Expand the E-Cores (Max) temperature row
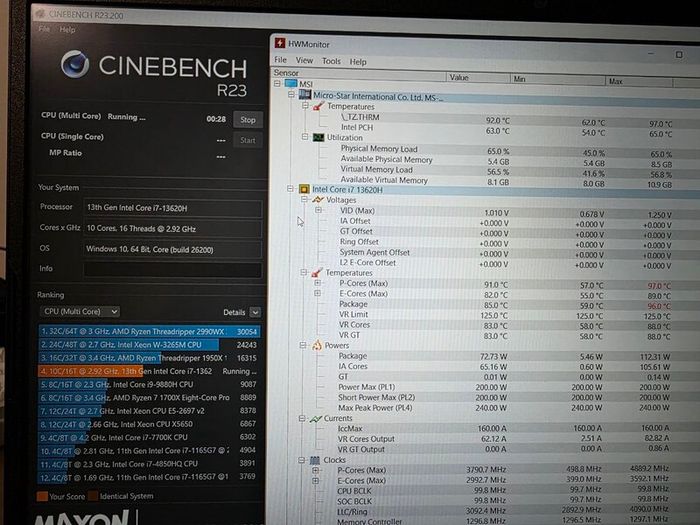This screenshot has width=700, height=525. click(317, 293)
